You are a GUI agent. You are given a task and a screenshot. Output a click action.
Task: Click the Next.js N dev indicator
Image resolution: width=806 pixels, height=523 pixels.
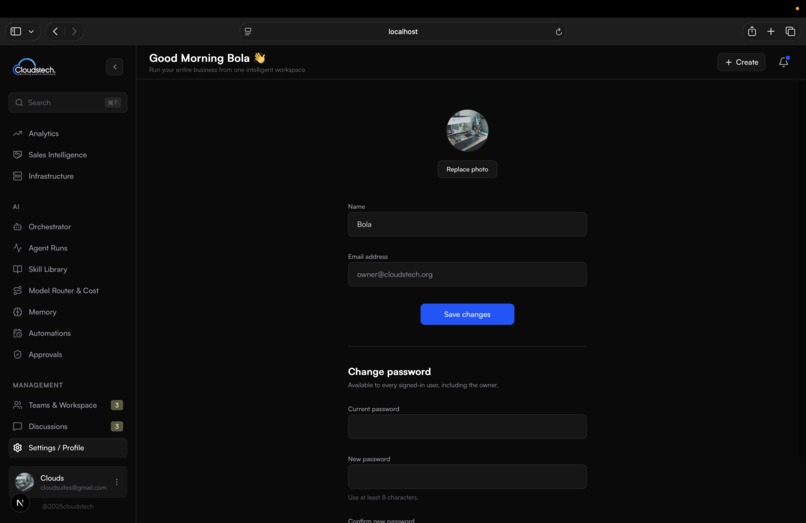click(20, 503)
